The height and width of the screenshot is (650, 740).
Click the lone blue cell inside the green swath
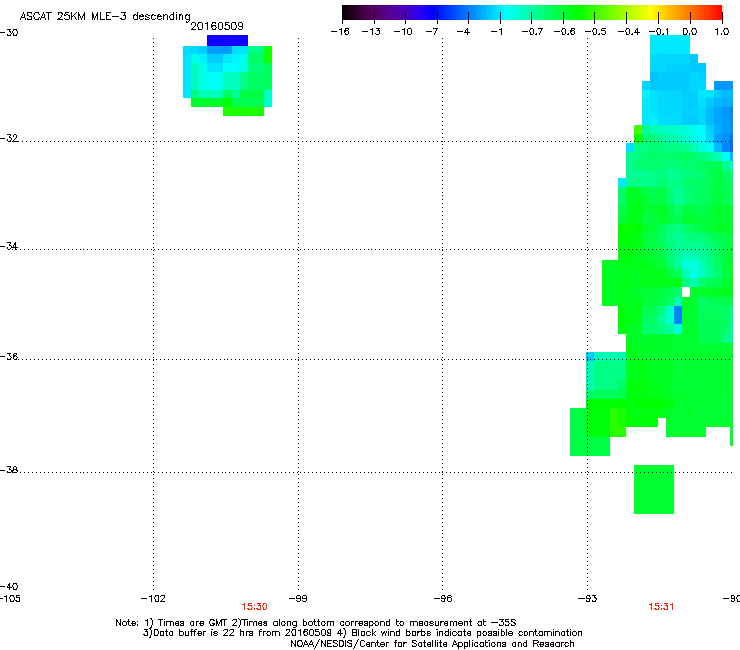coord(678,315)
